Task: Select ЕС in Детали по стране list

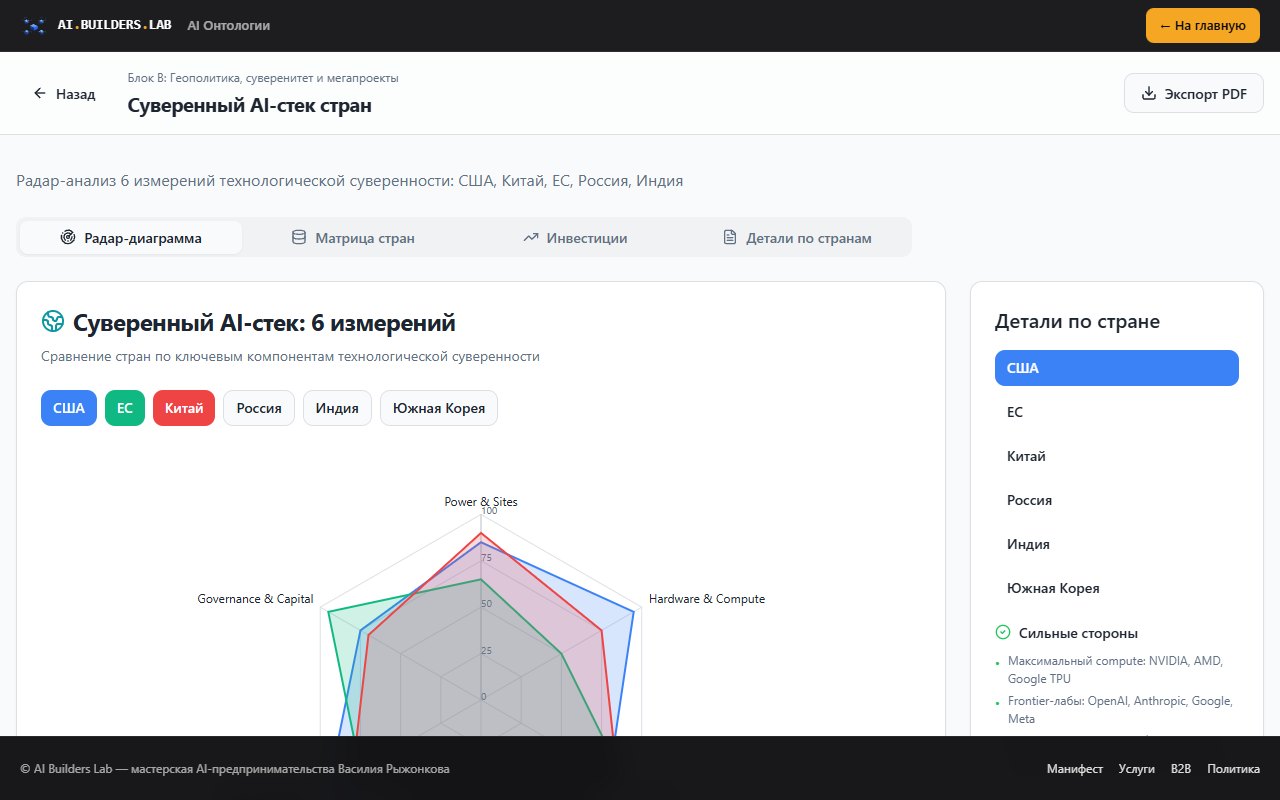Action: tap(1117, 412)
